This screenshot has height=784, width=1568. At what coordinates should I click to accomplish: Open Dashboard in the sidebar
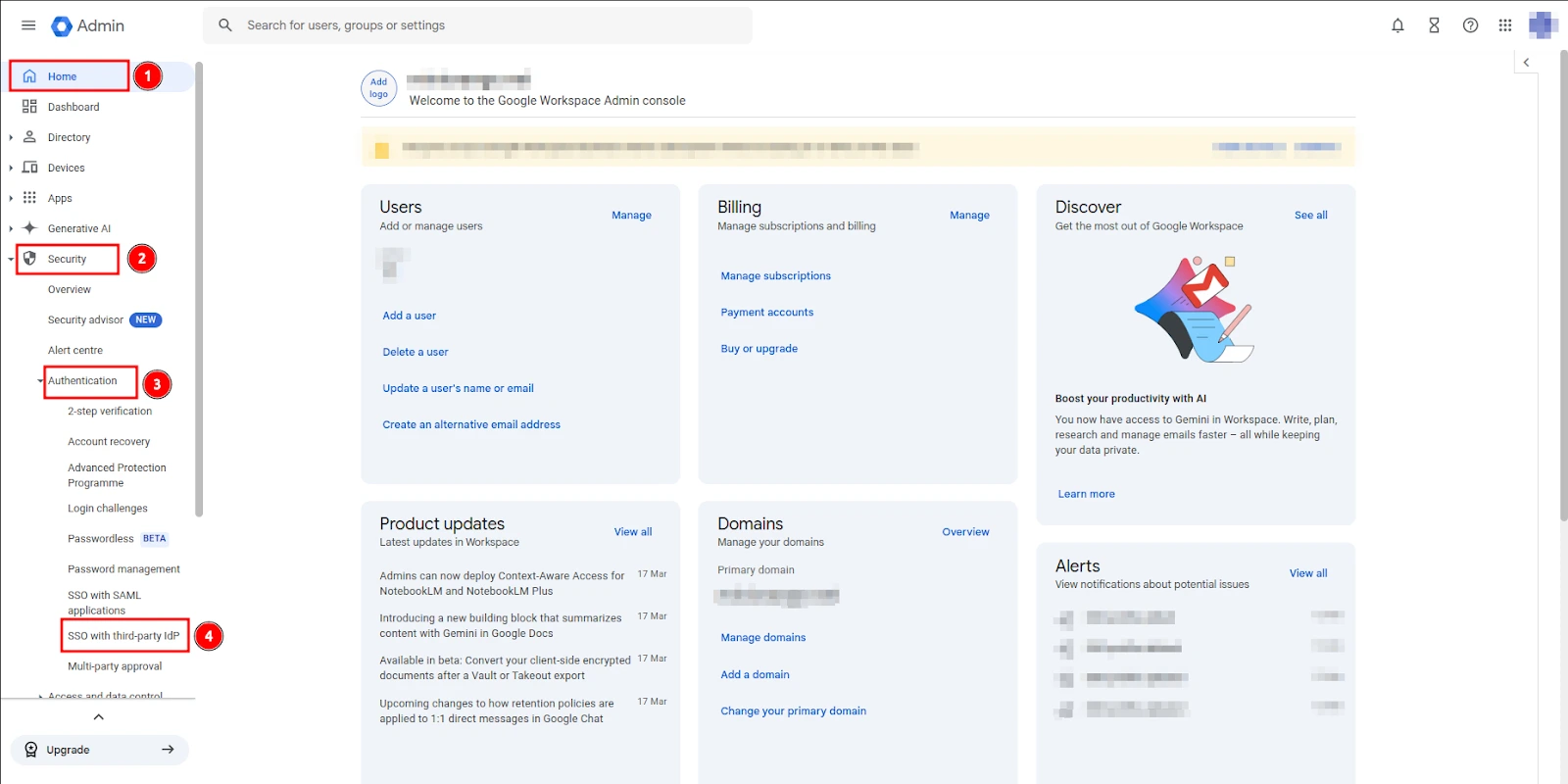(73, 107)
